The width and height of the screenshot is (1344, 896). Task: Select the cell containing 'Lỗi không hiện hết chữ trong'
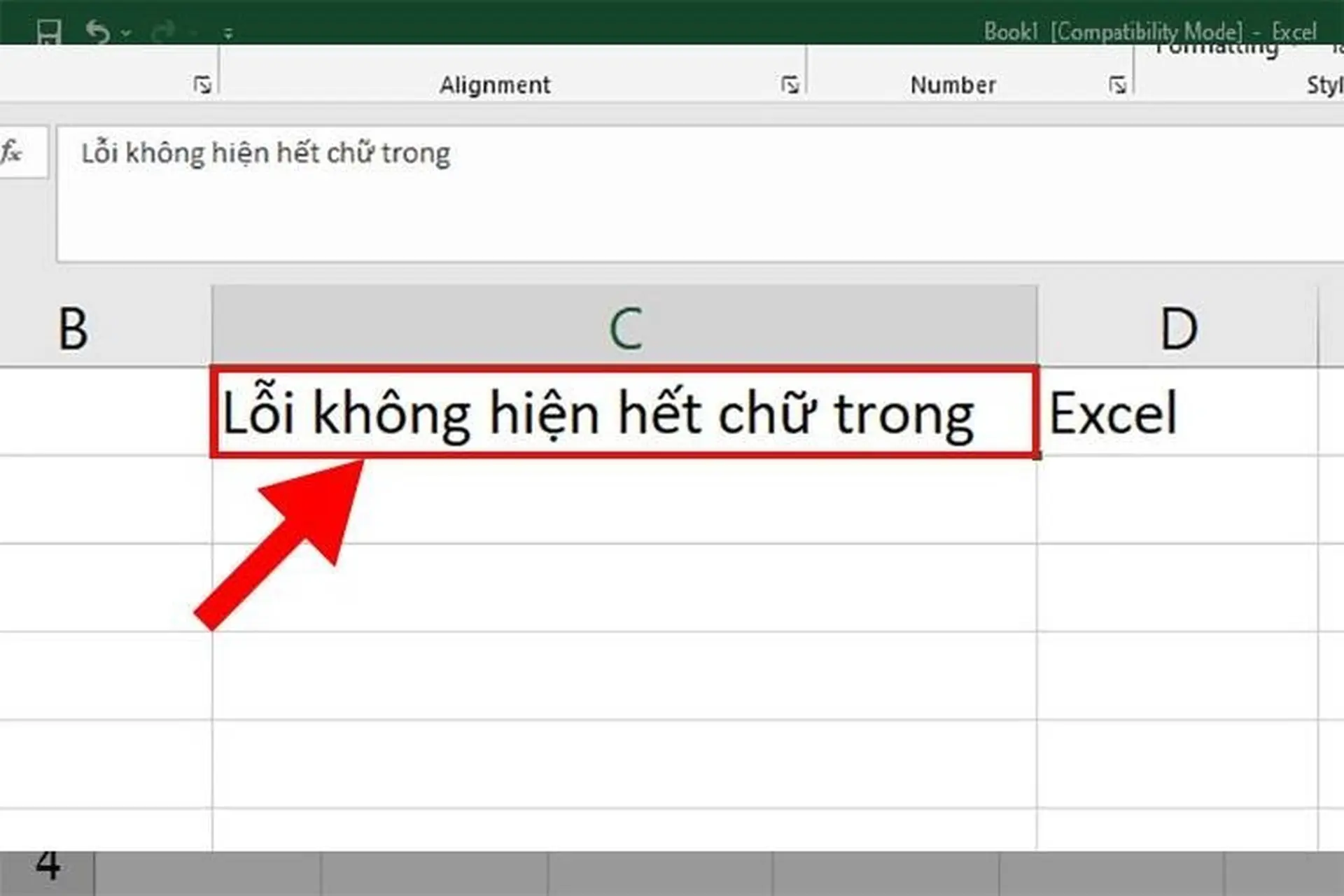[x=623, y=413]
